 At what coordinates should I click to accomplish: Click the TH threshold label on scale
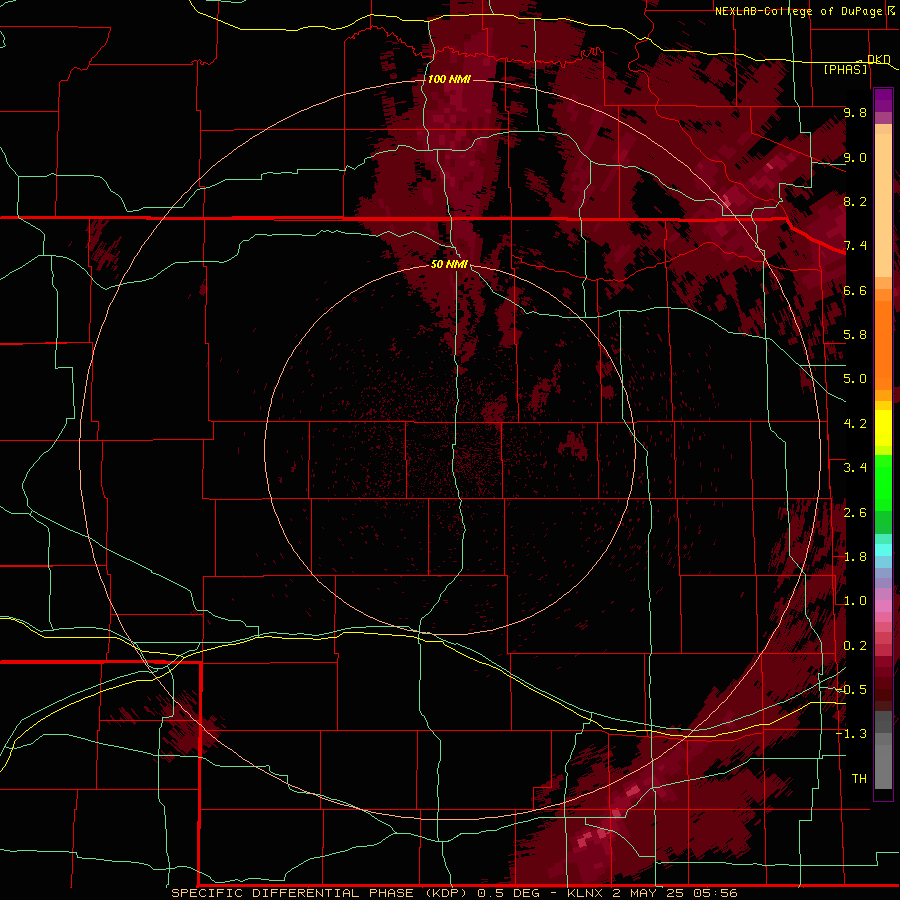859,779
